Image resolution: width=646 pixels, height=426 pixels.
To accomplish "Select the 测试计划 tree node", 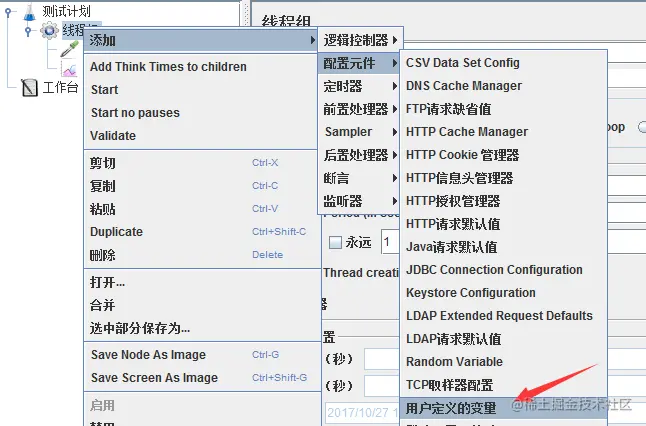I will coord(66,11).
